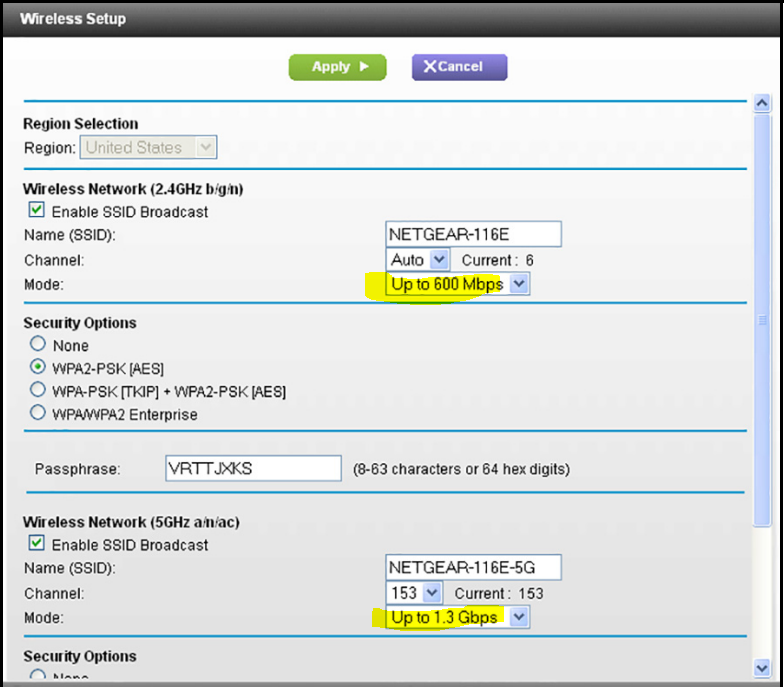This screenshot has width=784, height=687.
Task: Click the 2.4GHz SSID name field
Action: click(x=473, y=235)
